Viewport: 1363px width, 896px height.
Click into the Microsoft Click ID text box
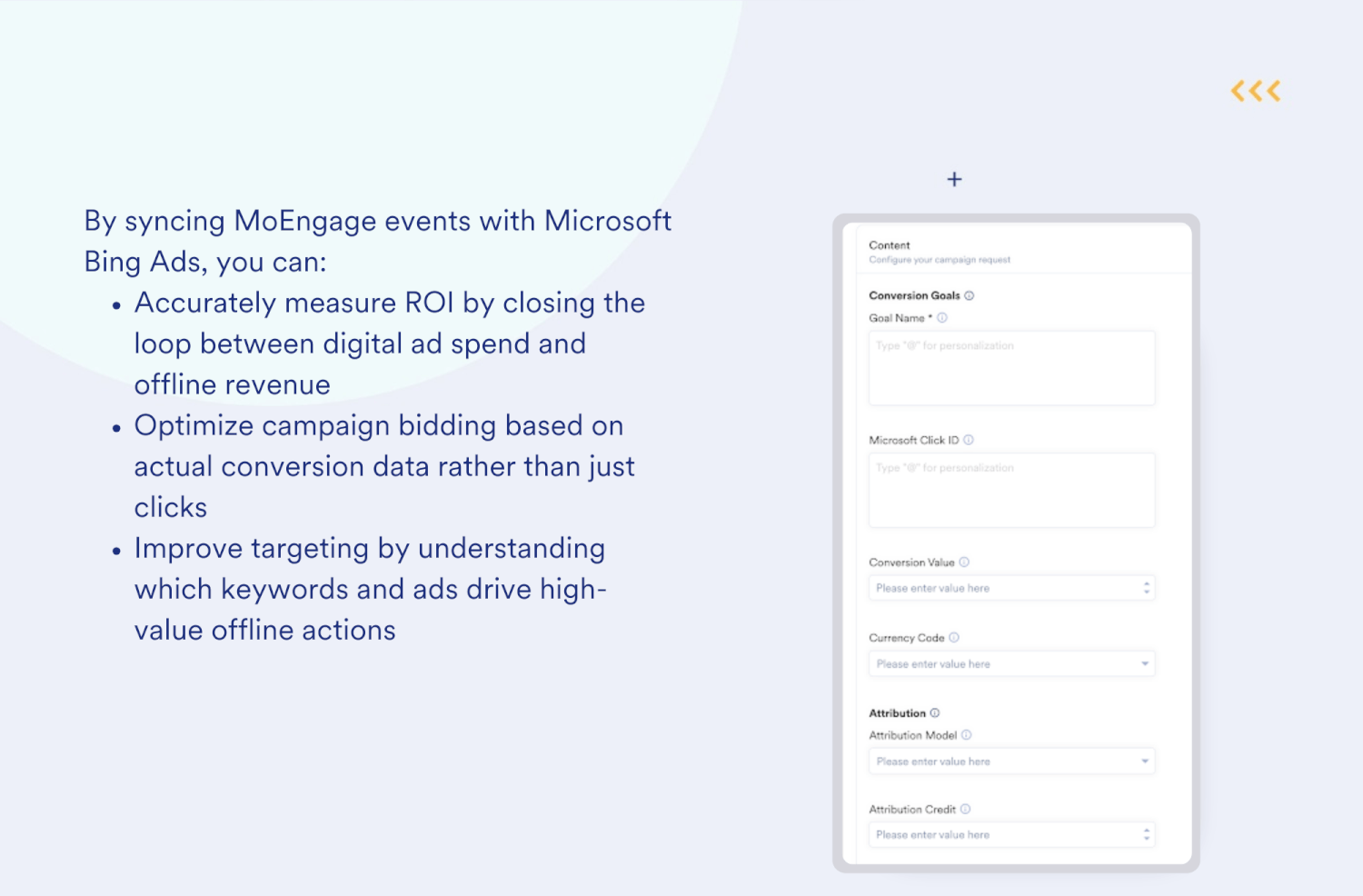(x=1011, y=491)
